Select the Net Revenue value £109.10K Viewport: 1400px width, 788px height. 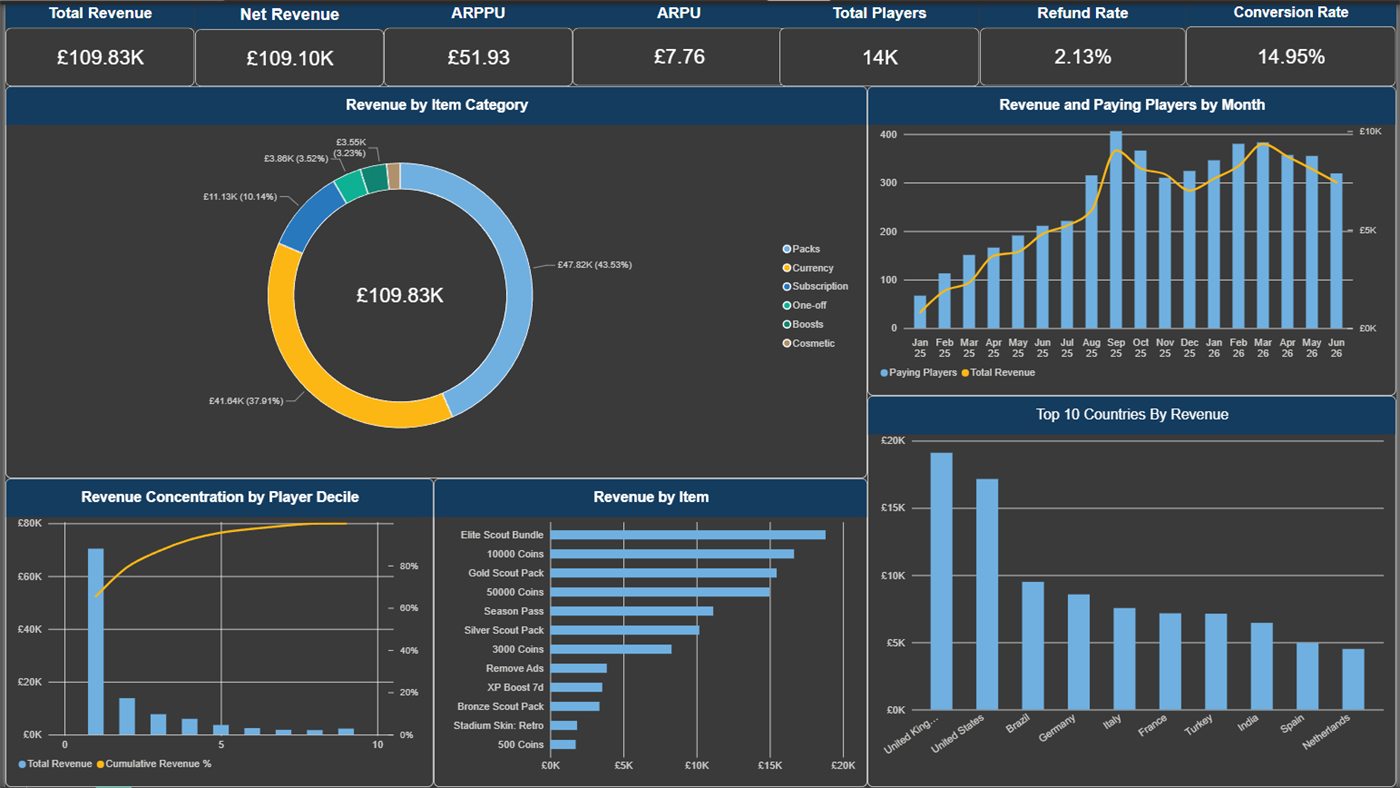290,58
